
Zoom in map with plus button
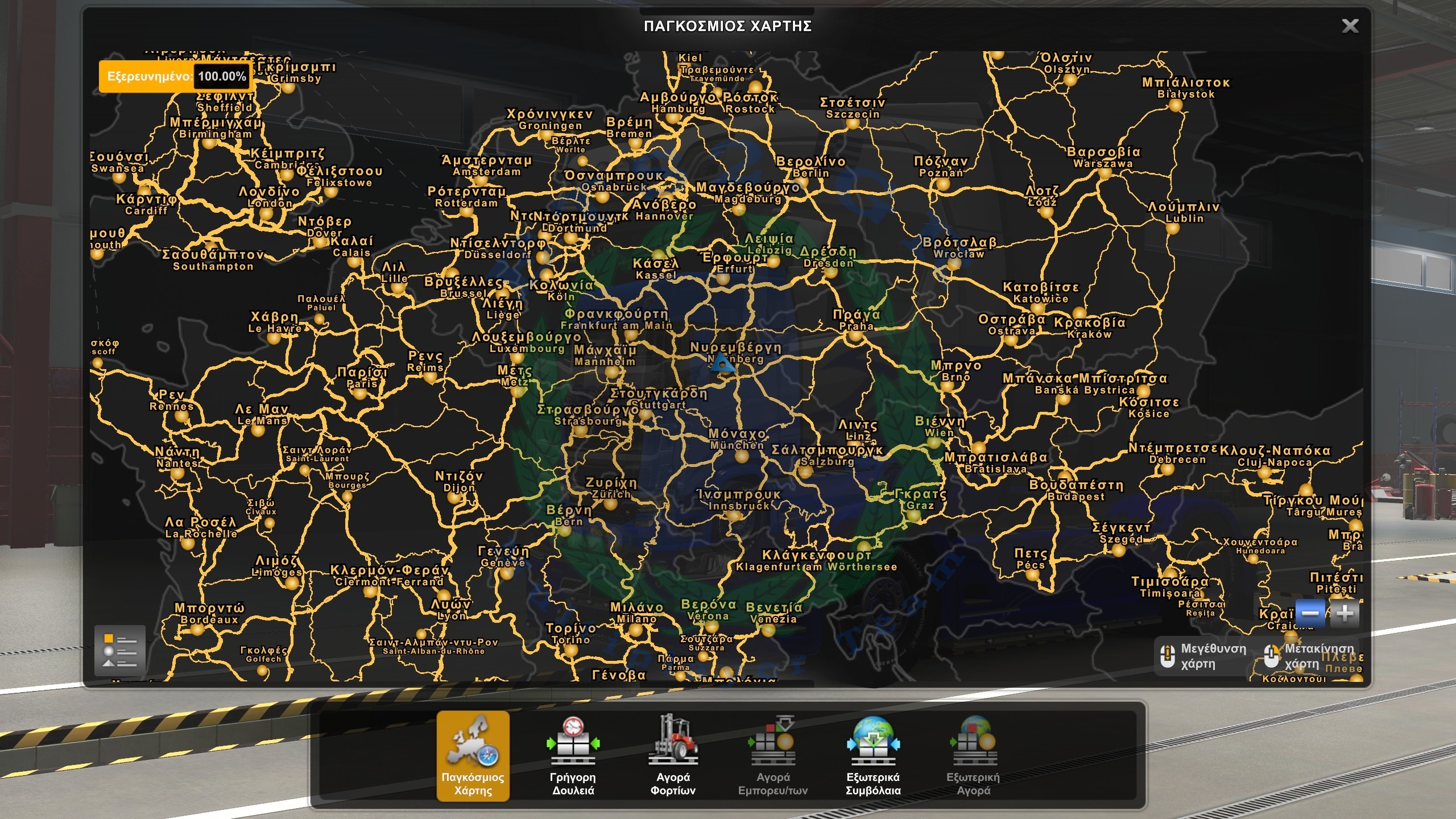click(x=1345, y=613)
